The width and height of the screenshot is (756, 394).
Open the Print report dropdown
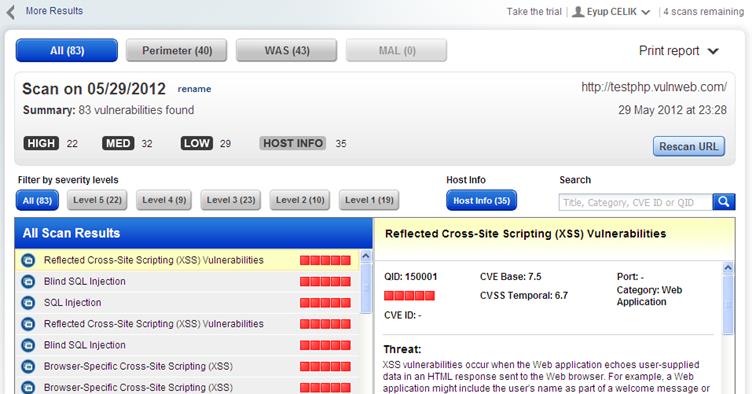679,51
